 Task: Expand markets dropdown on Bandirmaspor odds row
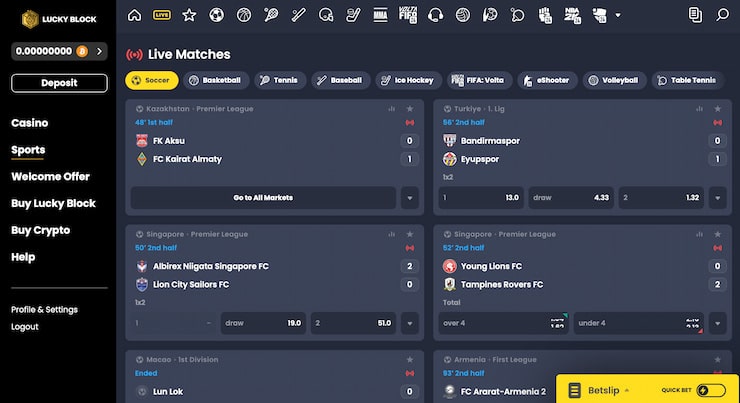tap(717, 198)
